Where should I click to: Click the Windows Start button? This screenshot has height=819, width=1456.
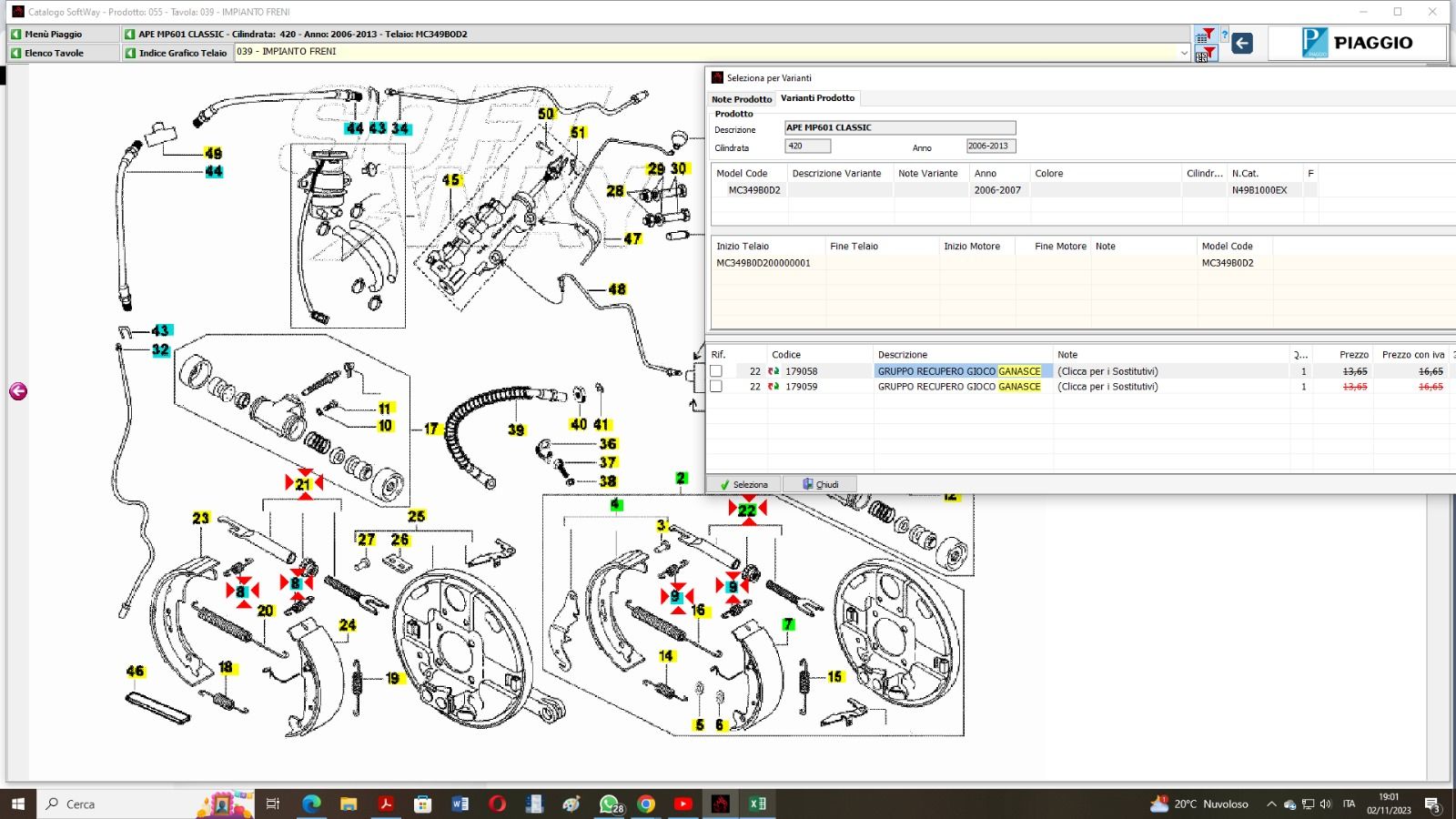pyautogui.click(x=18, y=804)
